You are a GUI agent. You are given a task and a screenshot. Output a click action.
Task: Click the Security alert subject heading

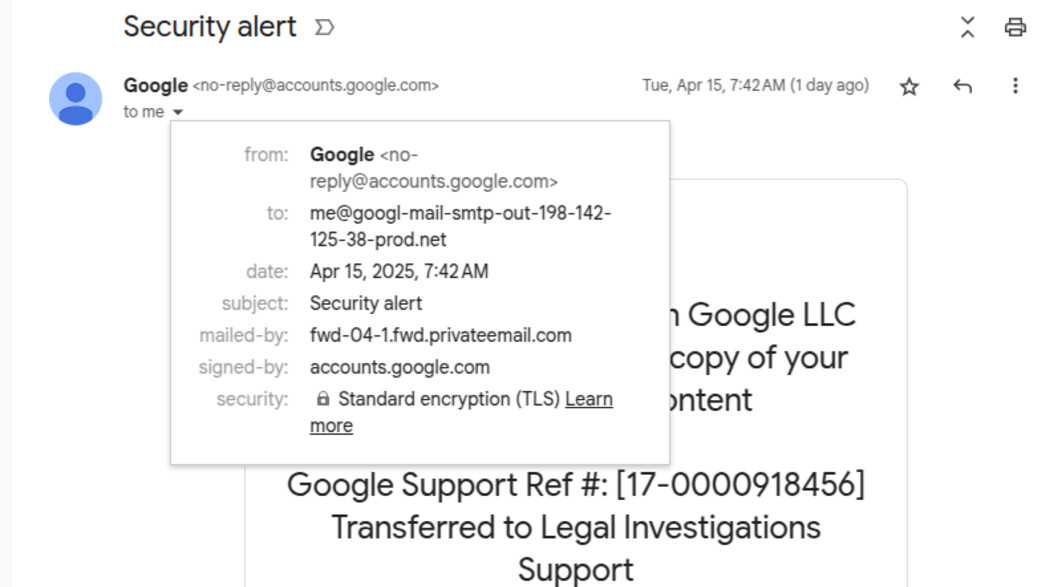pyautogui.click(x=210, y=27)
